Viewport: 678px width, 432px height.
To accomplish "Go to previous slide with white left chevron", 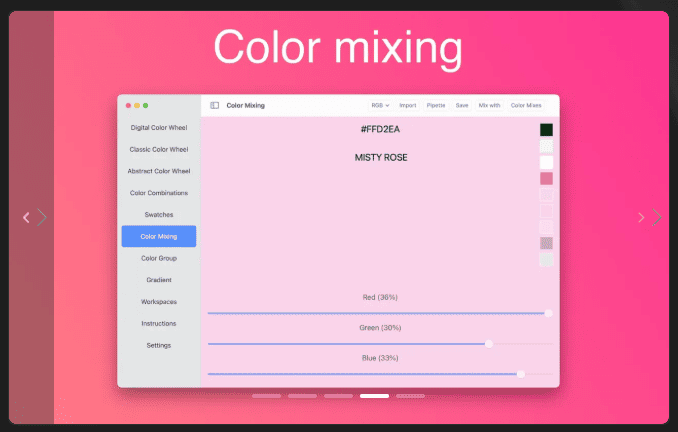I will [26, 217].
